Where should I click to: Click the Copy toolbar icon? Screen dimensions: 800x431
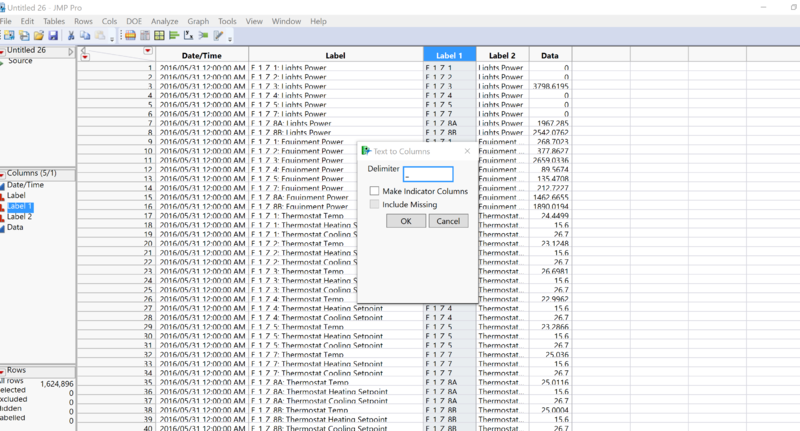(85, 35)
